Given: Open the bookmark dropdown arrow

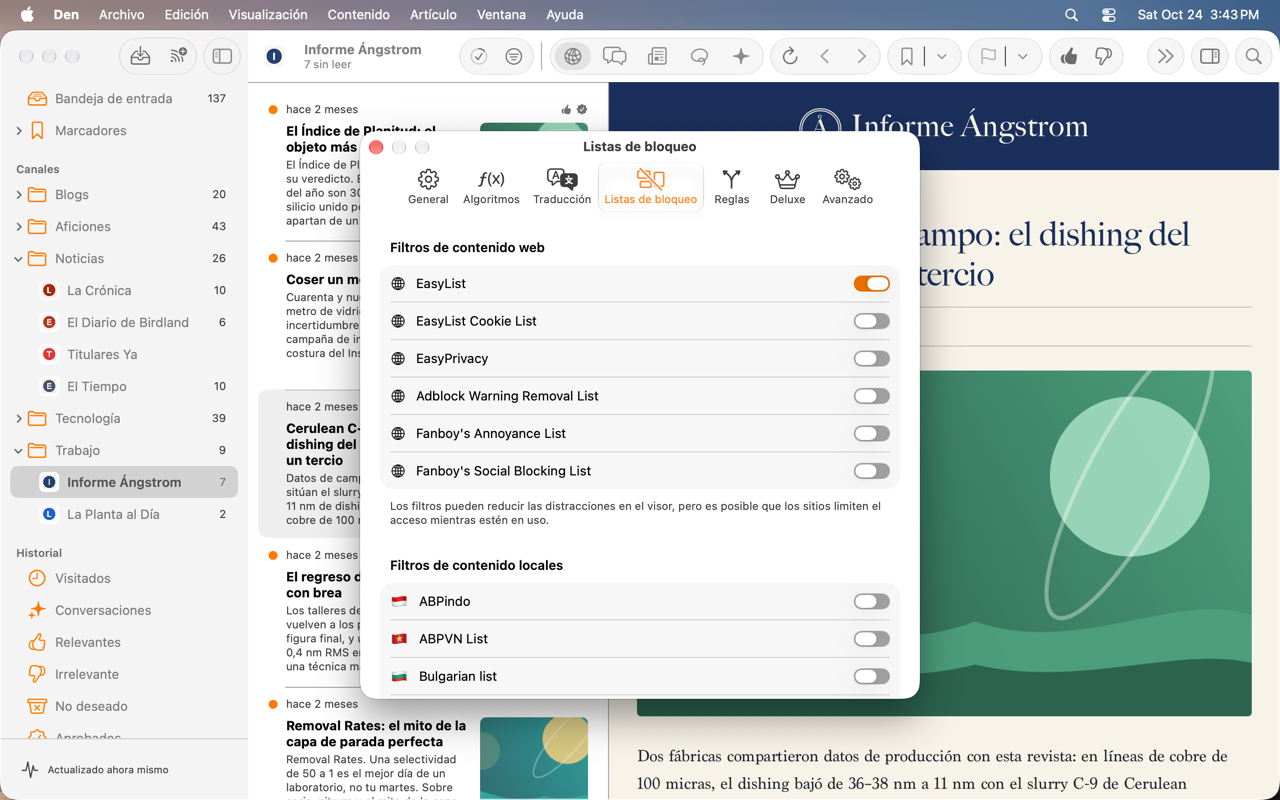Looking at the screenshot, I should click(942, 57).
